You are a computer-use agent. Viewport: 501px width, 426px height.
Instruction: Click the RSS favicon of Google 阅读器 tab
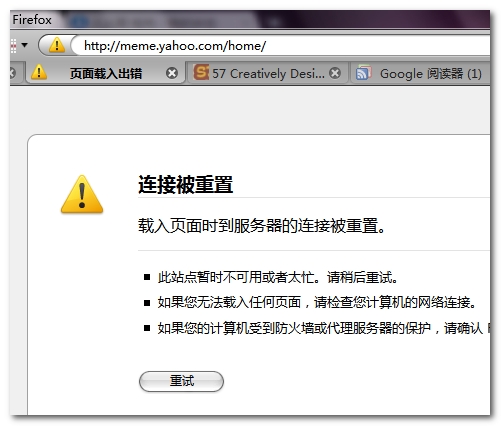point(363,72)
